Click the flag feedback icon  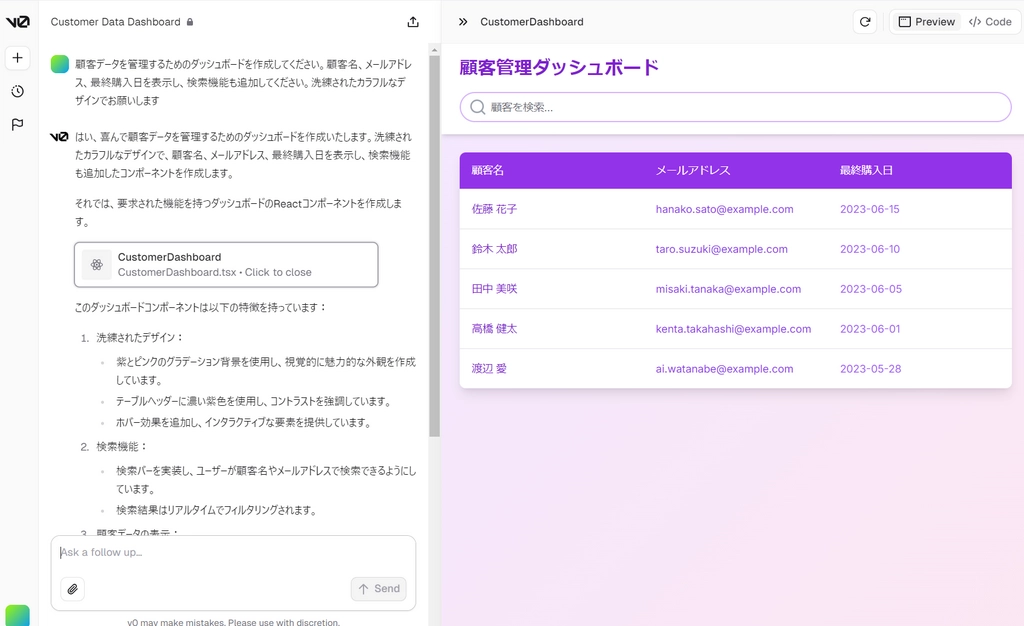[18, 124]
